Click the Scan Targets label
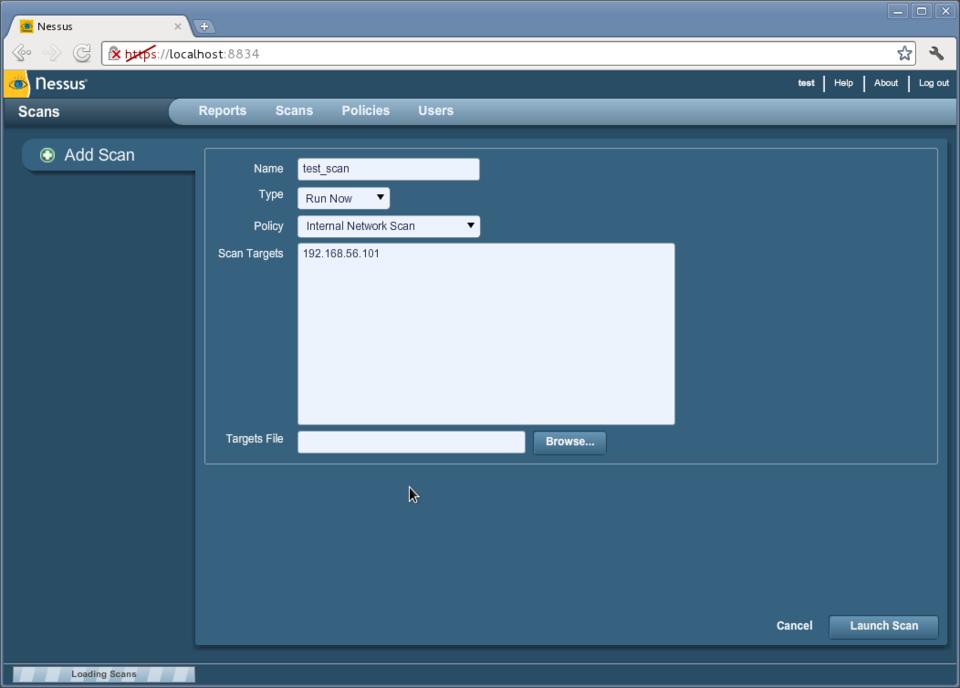This screenshot has height=688, width=960. [x=250, y=254]
